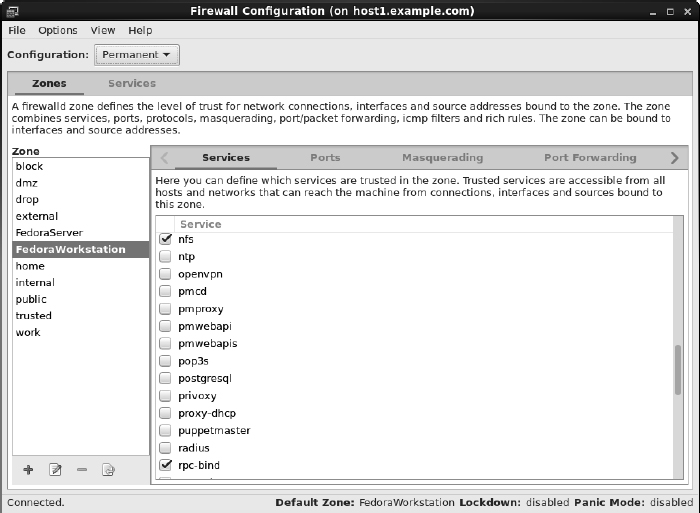The width and height of the screenshot is (700, 513).
Task: Select the work zone
Action: (81, 332)
